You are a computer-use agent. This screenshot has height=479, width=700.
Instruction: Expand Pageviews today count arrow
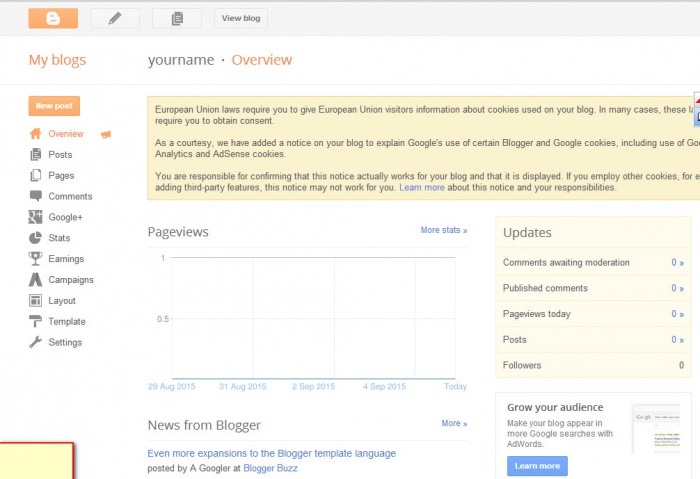pyautogui.click(x=678, y=314)
